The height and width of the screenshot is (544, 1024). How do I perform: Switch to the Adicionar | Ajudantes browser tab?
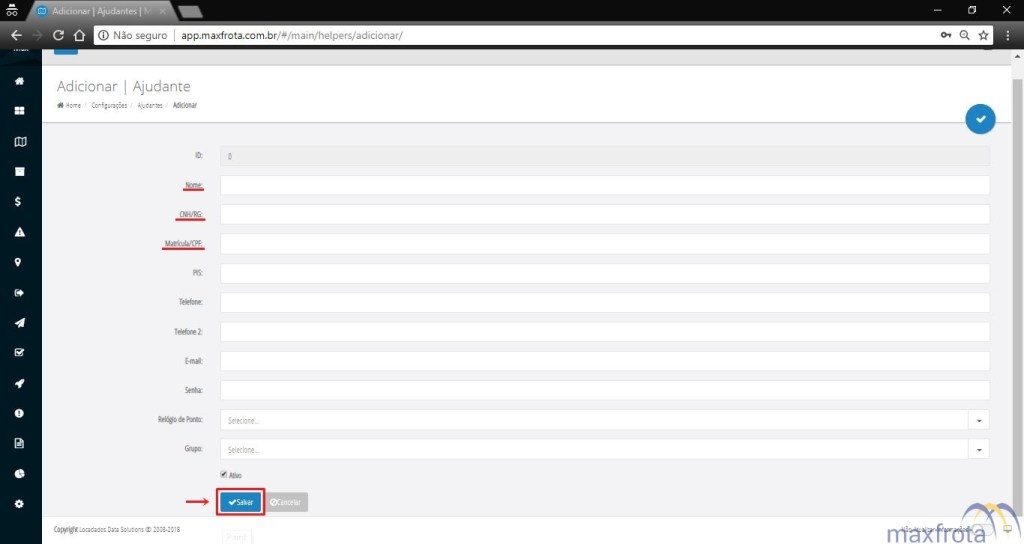pyautogui.click(x=100, y=10)
